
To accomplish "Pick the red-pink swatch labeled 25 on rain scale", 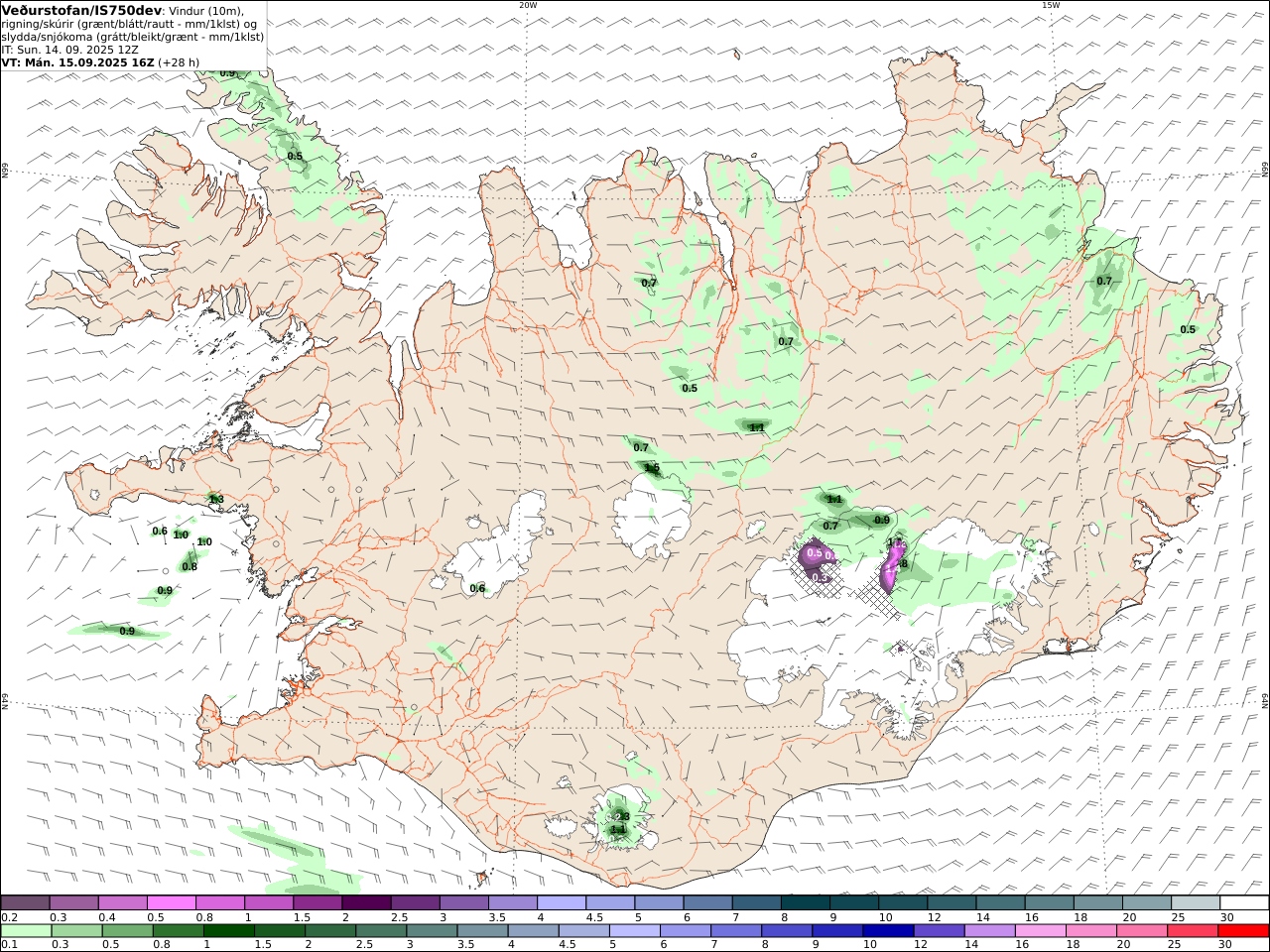I will (1192, 931).
